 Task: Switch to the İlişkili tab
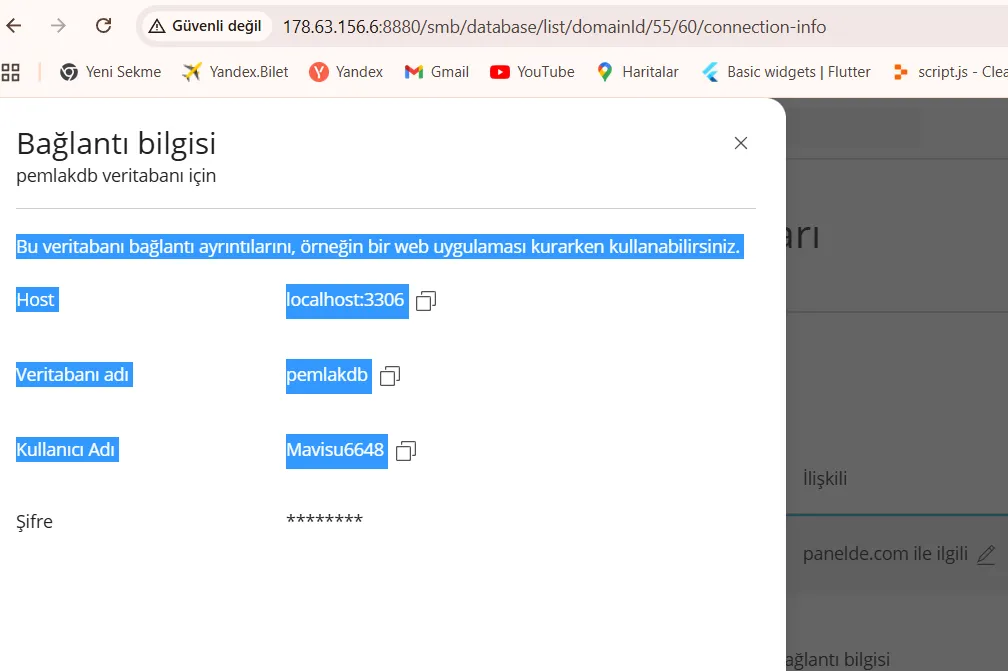coord(825,478)
